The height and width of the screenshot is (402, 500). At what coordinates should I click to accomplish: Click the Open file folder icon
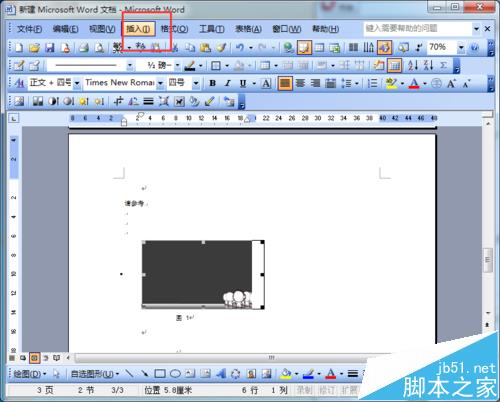34,48
